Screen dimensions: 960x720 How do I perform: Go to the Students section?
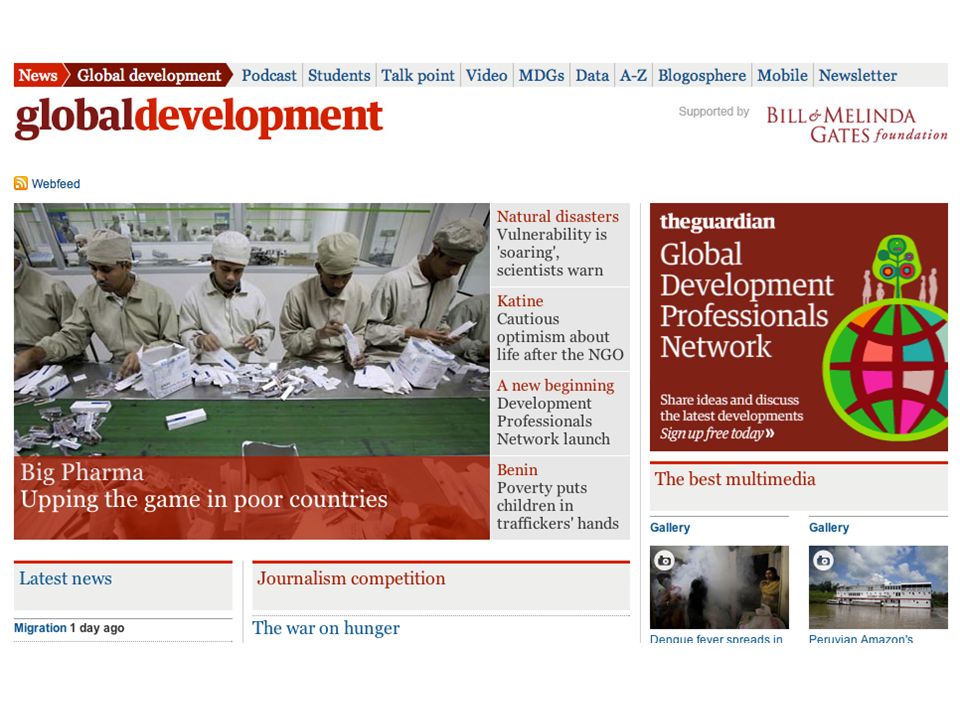click(339, 75)
